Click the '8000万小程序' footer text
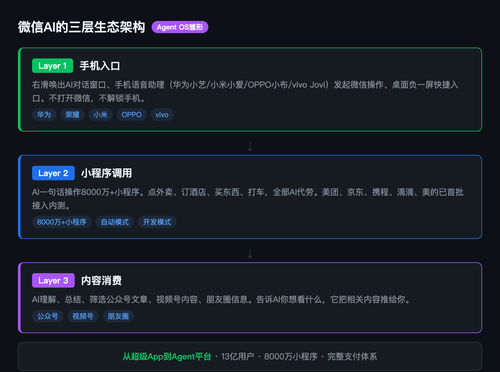The width and height of the screenshot is (500, 372). coord(291,357)
